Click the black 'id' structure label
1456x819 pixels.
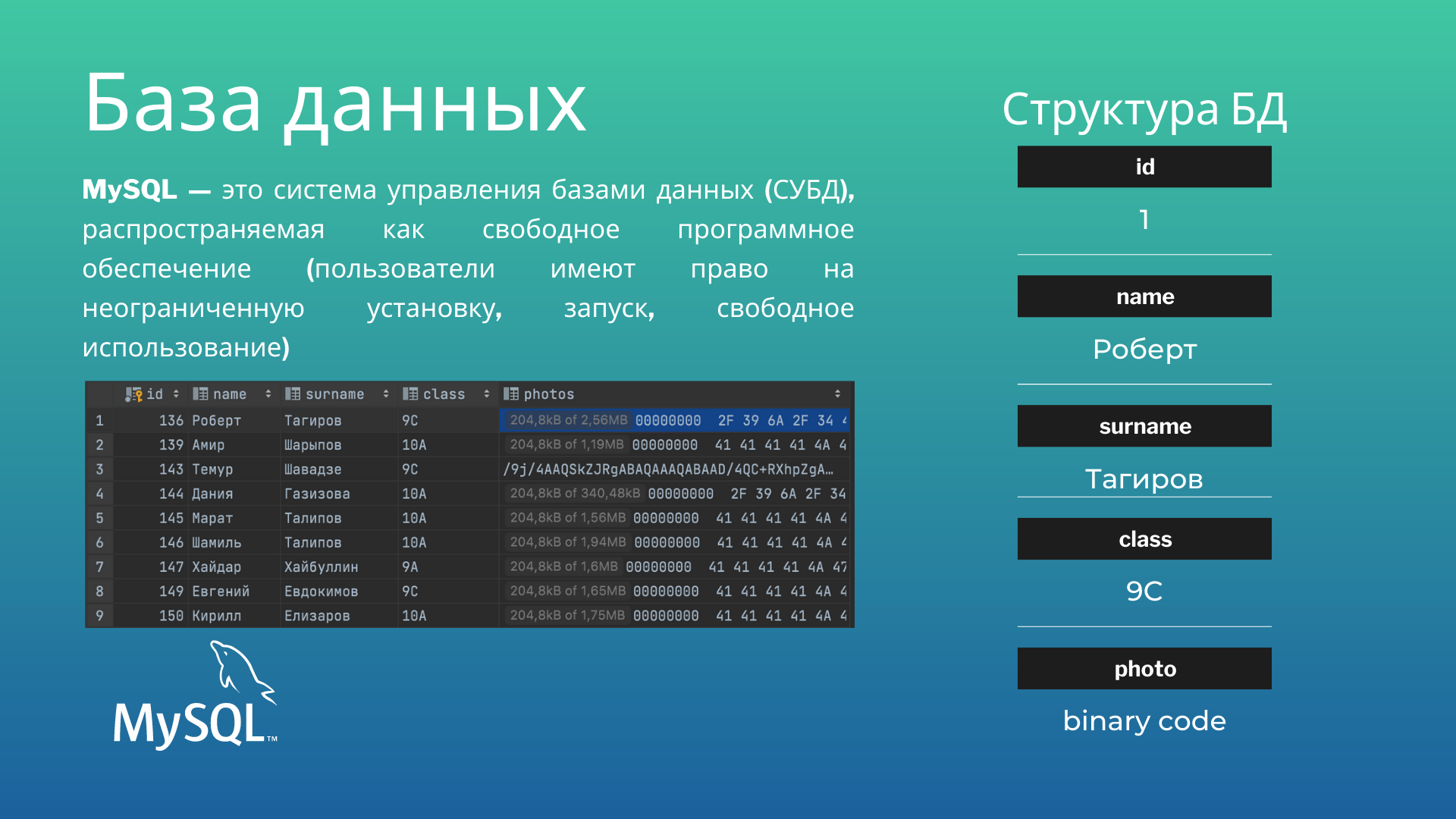coord(1144,167)
